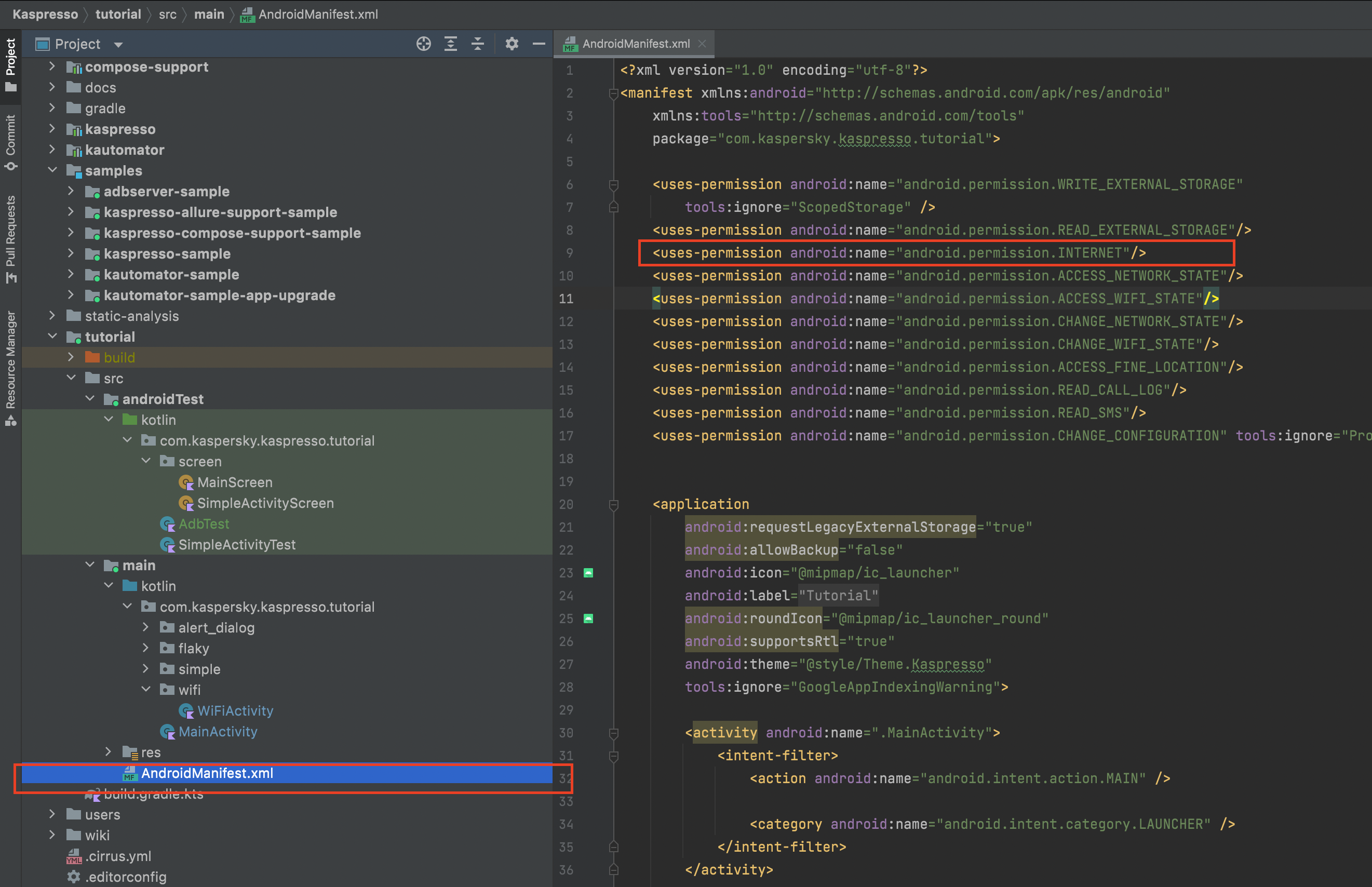Expand the gradle folder
1372x887 pixels.
52,107
